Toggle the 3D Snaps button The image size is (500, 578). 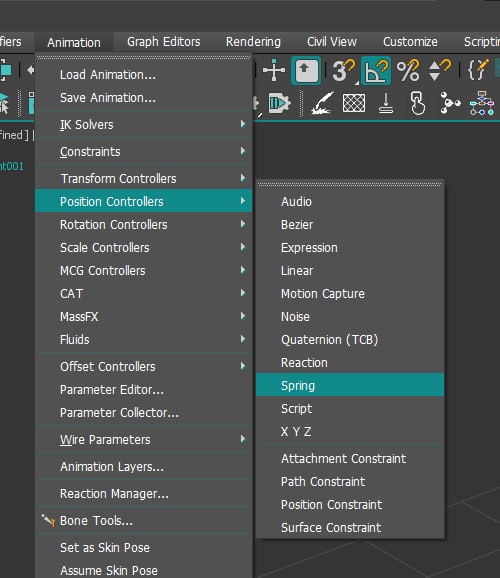pyautogui.click(x=344, y=70)
